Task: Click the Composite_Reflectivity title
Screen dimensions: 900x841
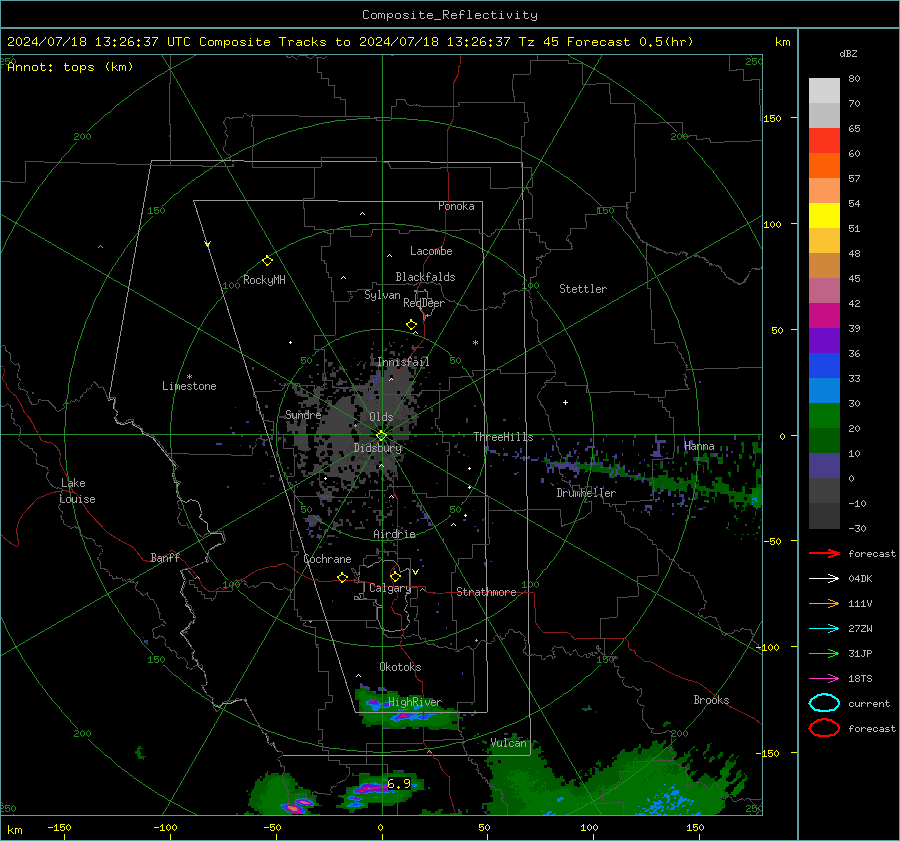Action: click(450, 15)
